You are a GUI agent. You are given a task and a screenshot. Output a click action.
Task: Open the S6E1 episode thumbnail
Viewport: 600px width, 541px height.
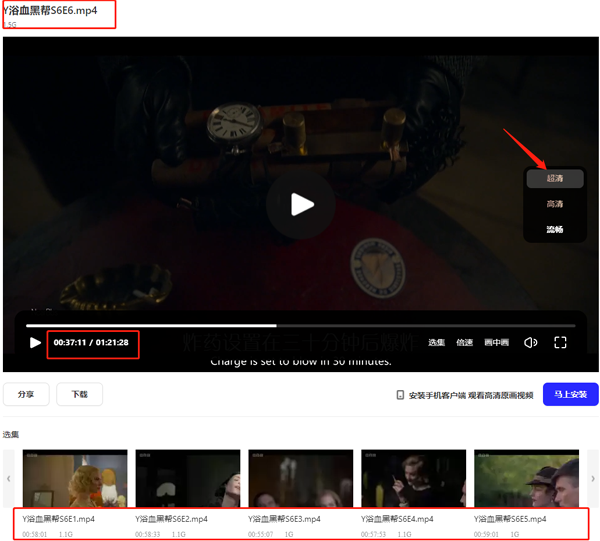coord(75,478)
